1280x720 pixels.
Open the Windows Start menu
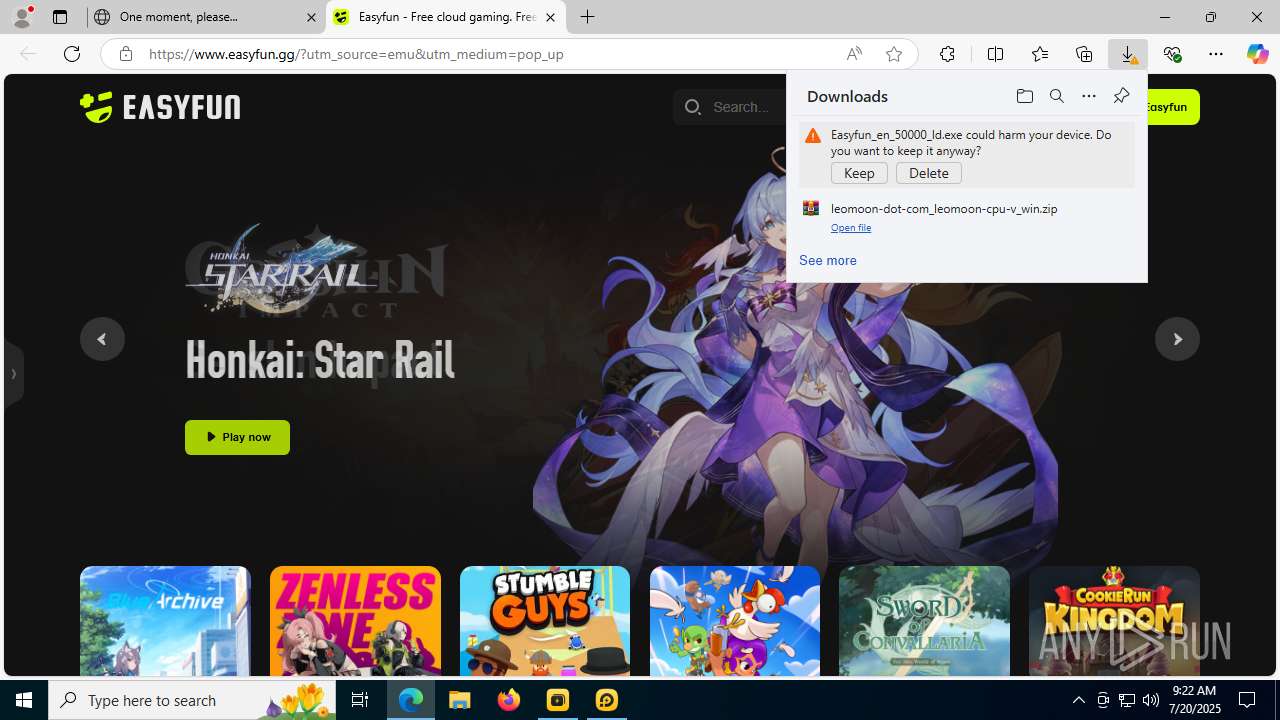(x=24, y=700)
